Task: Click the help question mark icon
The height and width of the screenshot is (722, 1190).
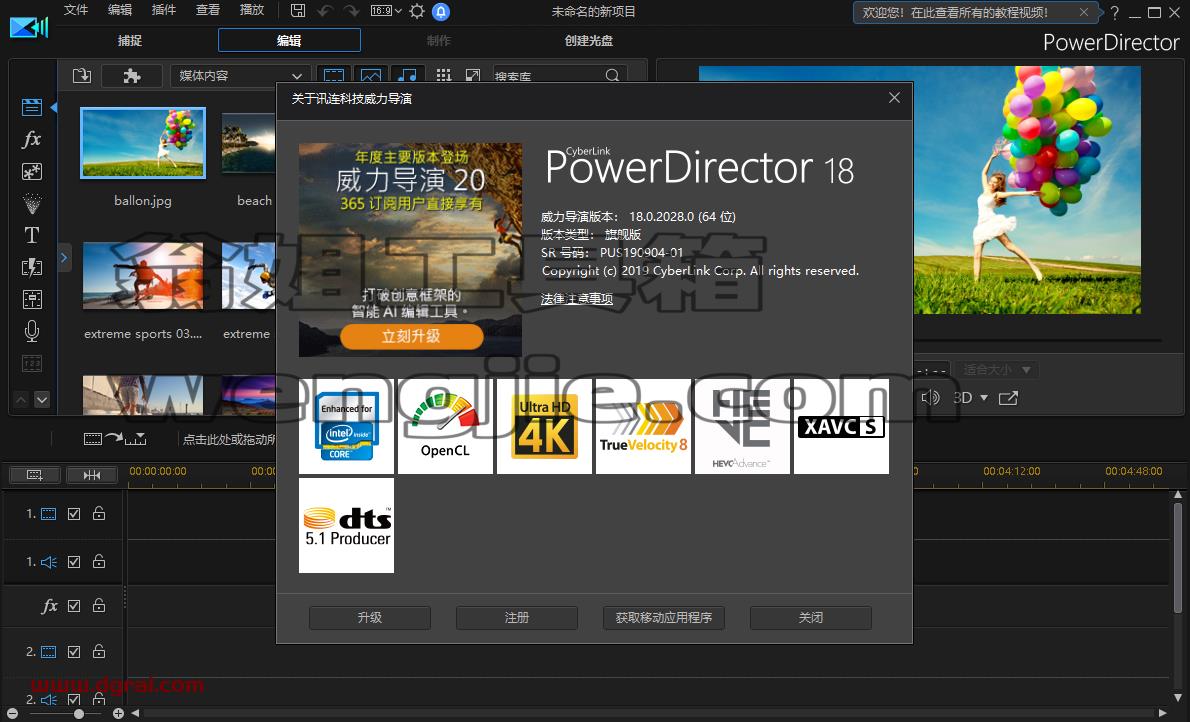Action: [x=1114, y=12]
